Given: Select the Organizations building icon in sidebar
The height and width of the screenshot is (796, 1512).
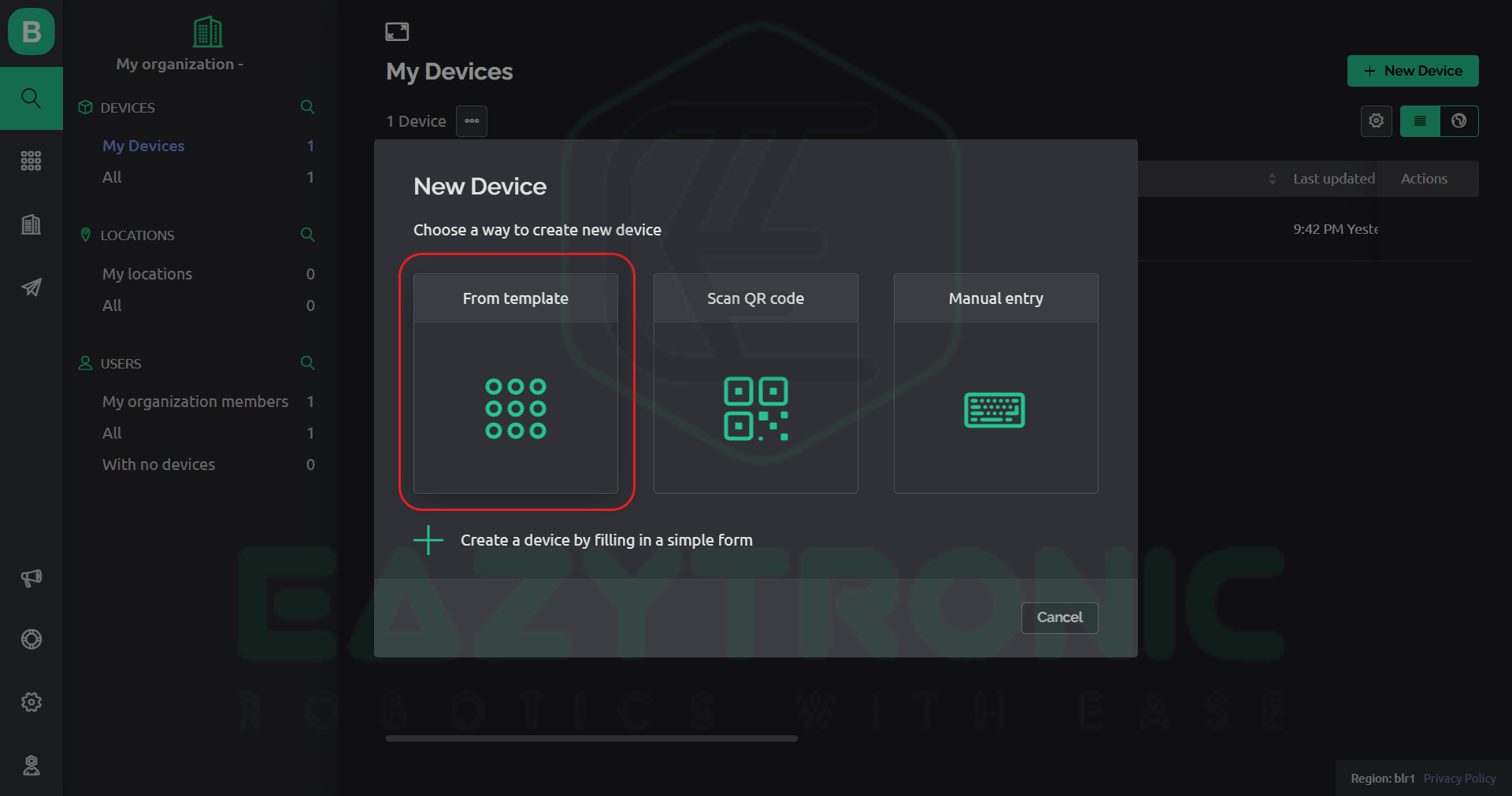Looking at the screenshot, I should [31, 224].
